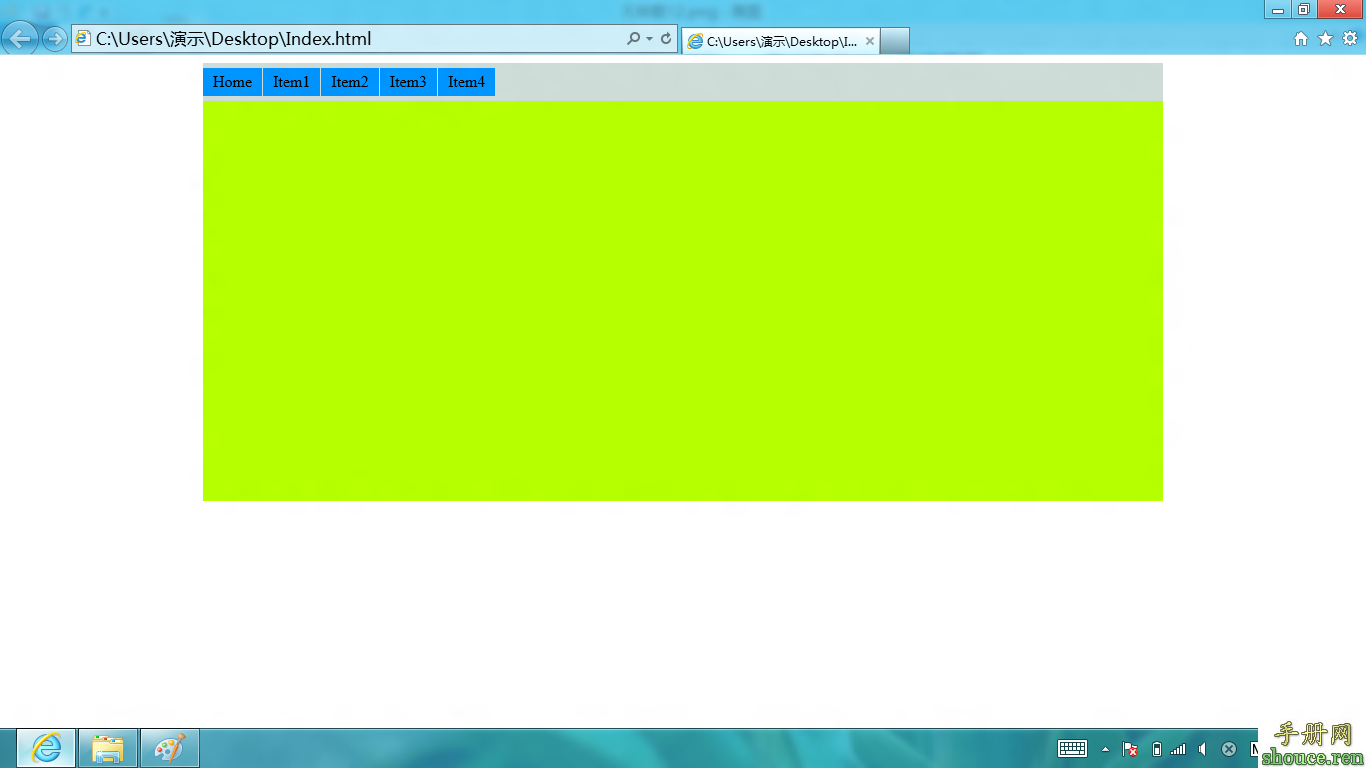Open the Tools gear icon

coord(1349,39)
